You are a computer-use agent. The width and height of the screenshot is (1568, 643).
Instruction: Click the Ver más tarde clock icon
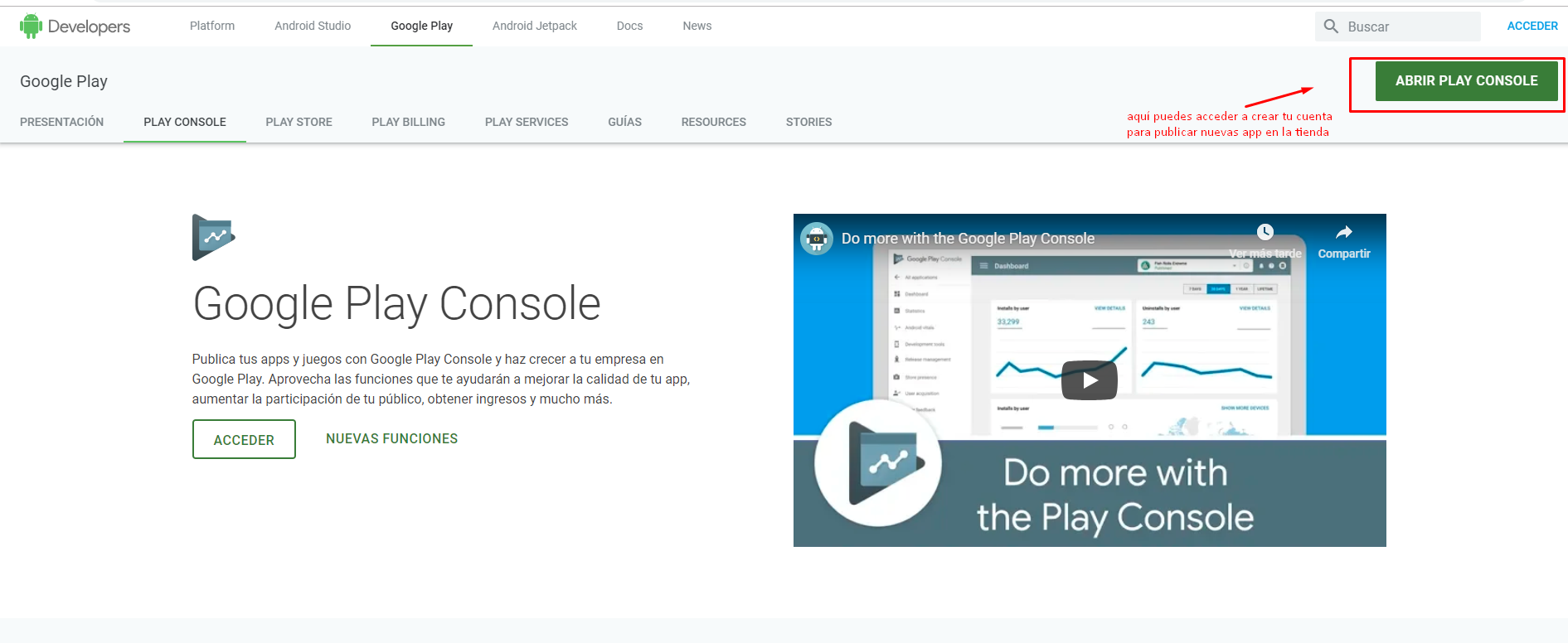tap(1265, 232)
